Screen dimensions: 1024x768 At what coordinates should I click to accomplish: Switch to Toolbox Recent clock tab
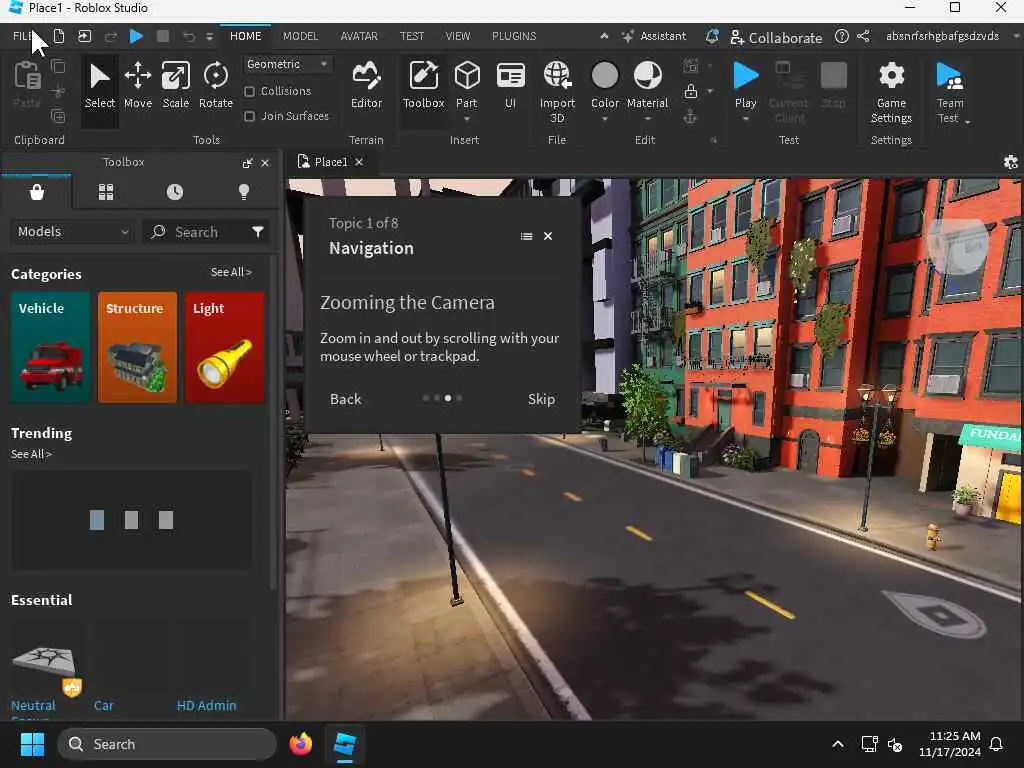pos(174,192)
